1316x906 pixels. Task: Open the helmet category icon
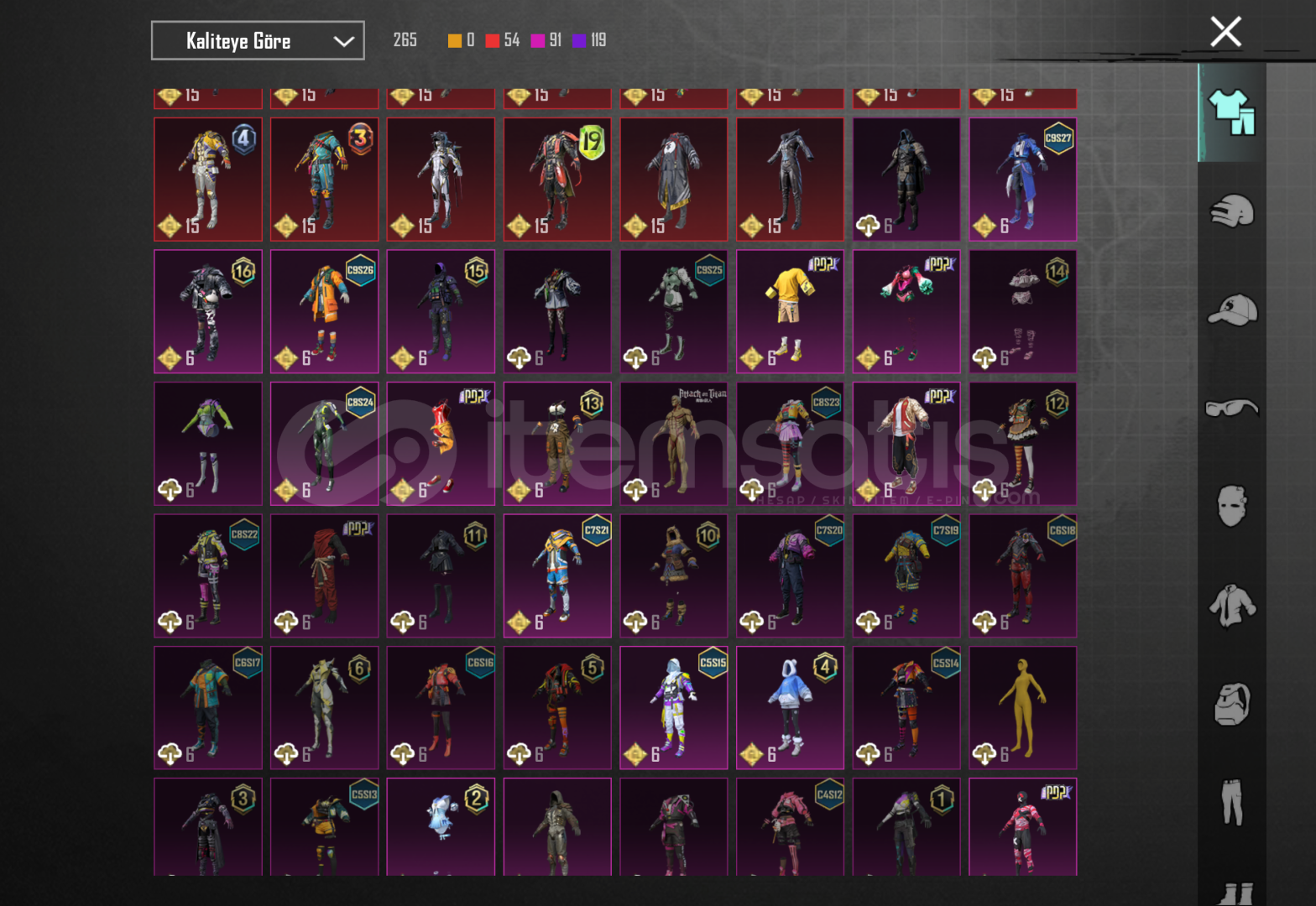[x=1231, y=211]
